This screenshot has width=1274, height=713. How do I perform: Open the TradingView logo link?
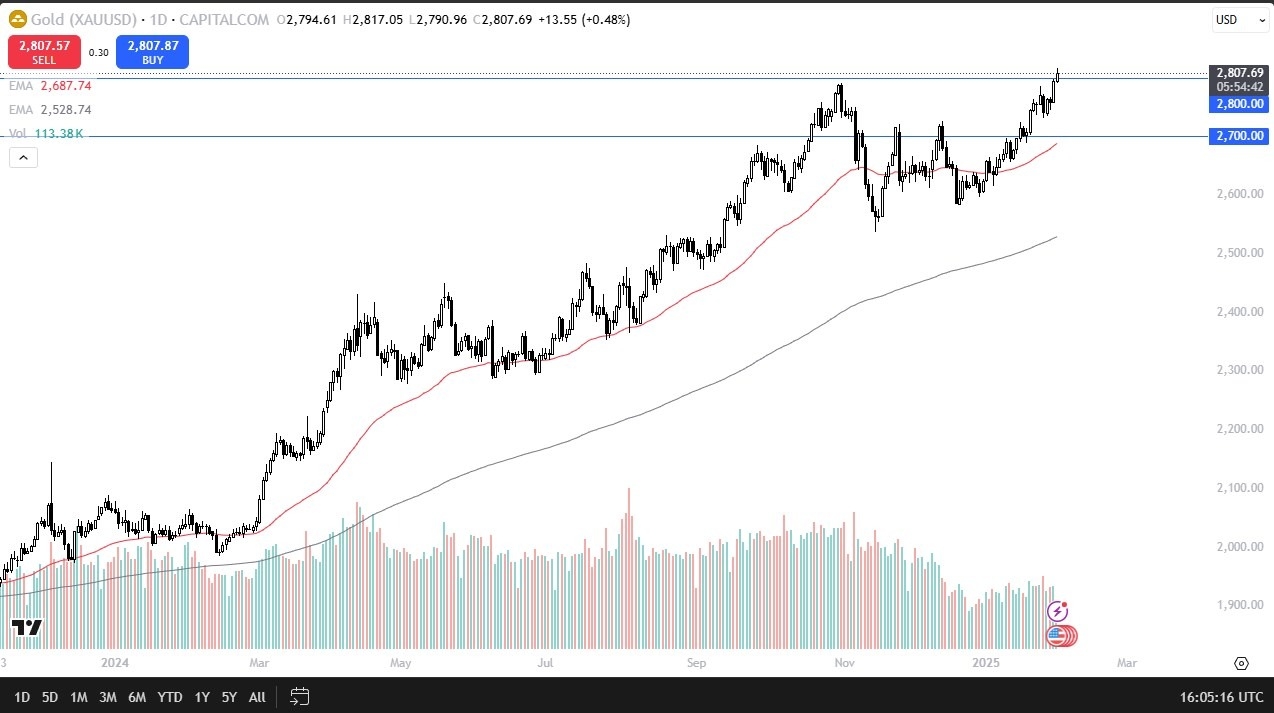(x=27, y=628)
